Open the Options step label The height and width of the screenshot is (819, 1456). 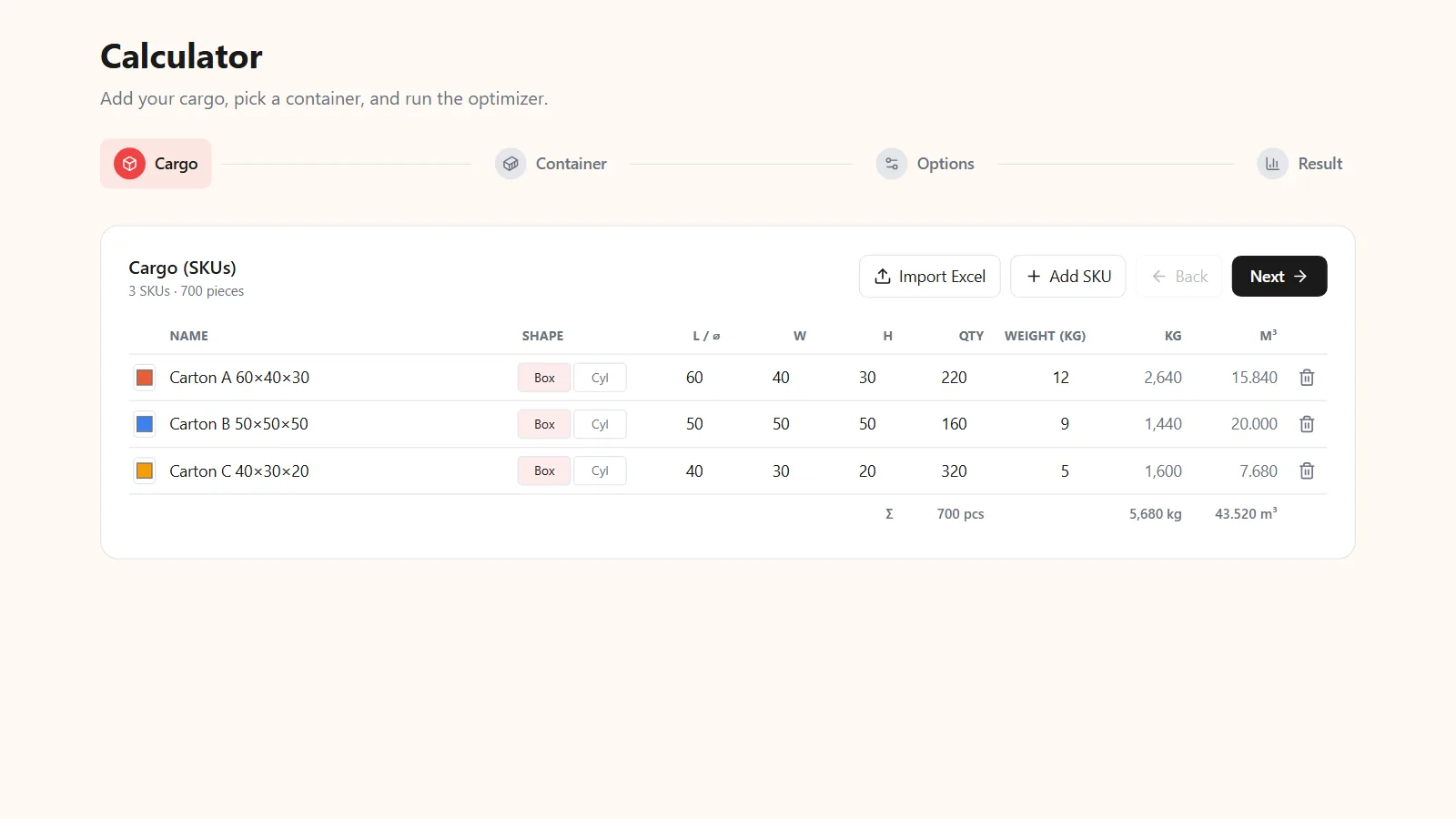click(x=945, y=164)
